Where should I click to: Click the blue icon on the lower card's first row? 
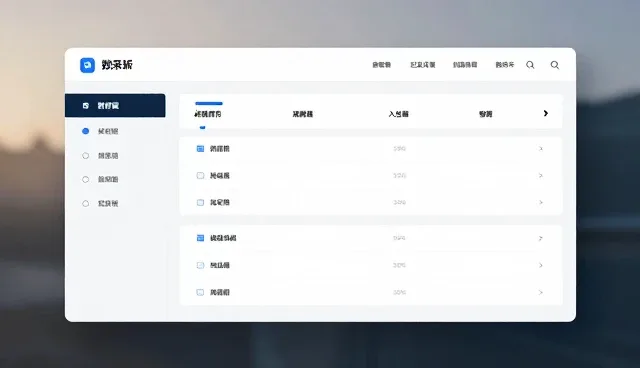[200, 238]
